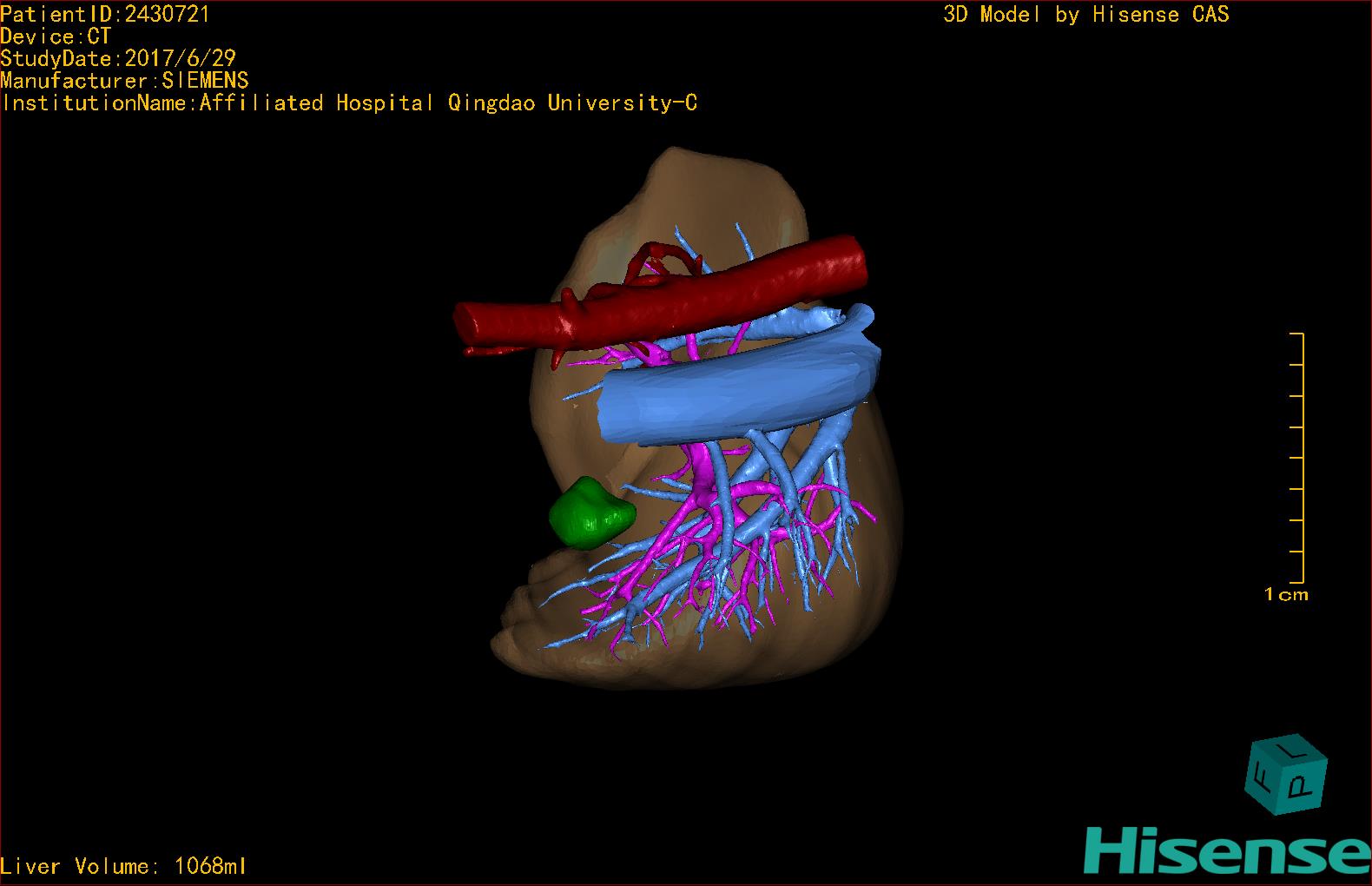Click the "3D Model by Hisense CAS" title
Image resolution: width=1372 pixels, height=886 pixels.
point(1086,15)
